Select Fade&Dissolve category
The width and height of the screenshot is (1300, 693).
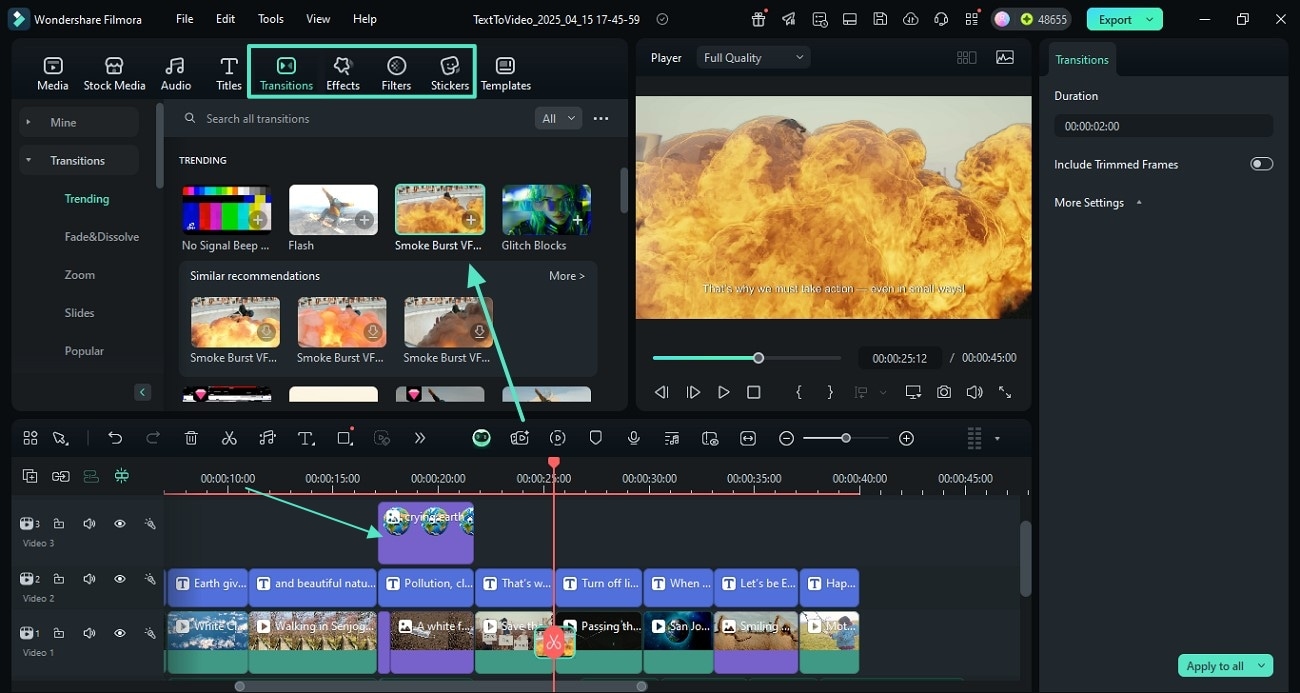coord(102,237)
